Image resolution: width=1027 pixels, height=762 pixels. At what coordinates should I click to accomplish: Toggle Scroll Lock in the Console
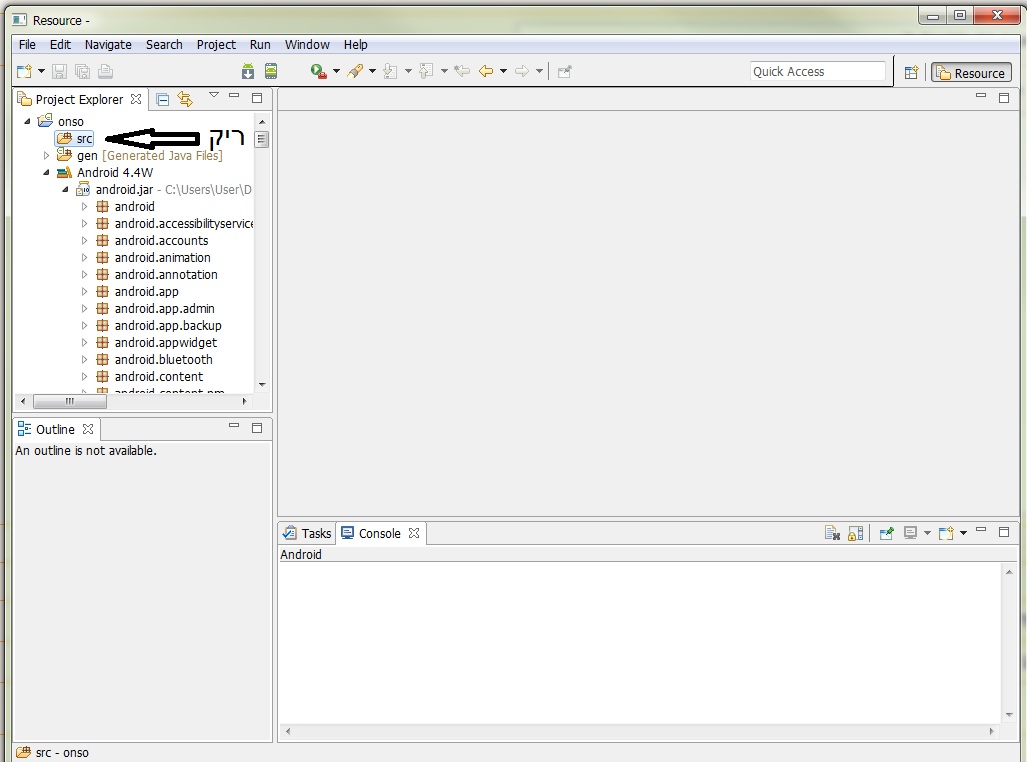point(855,534)
